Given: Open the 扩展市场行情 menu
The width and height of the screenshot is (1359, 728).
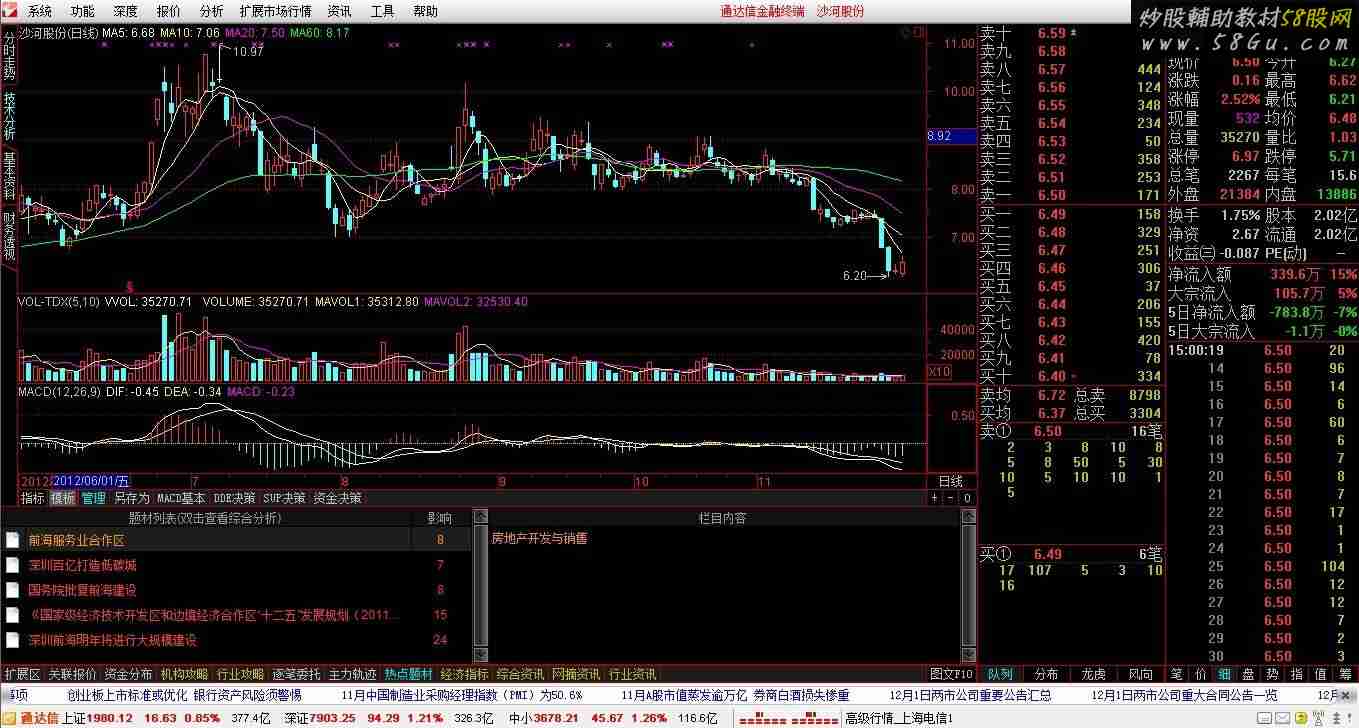Looking at the screenshot, I should [276, 11].
